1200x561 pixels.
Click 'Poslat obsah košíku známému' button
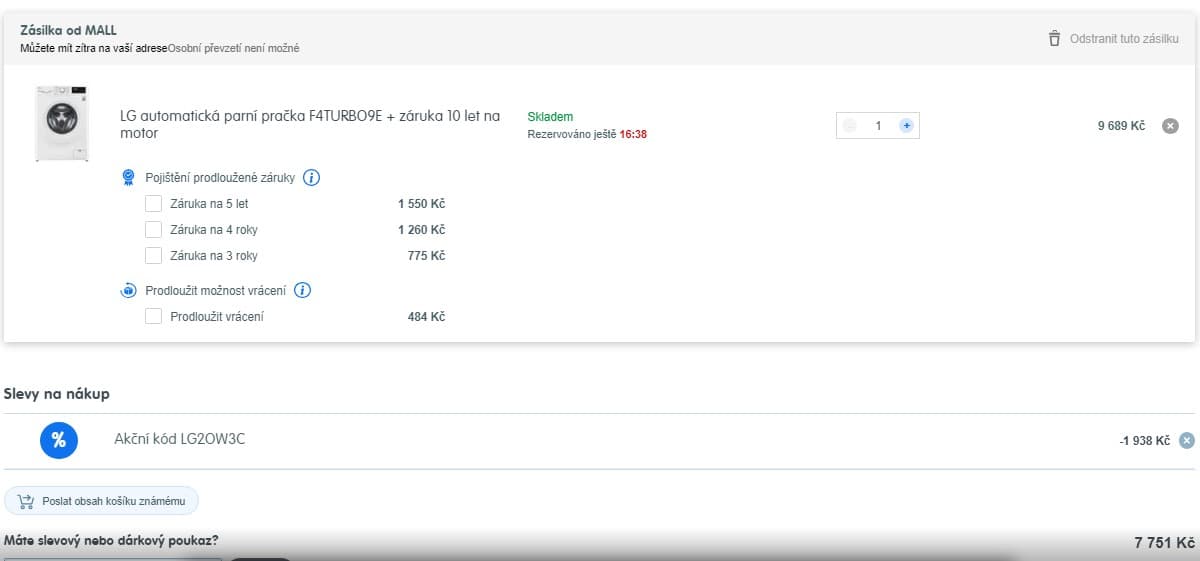(102, 501)
